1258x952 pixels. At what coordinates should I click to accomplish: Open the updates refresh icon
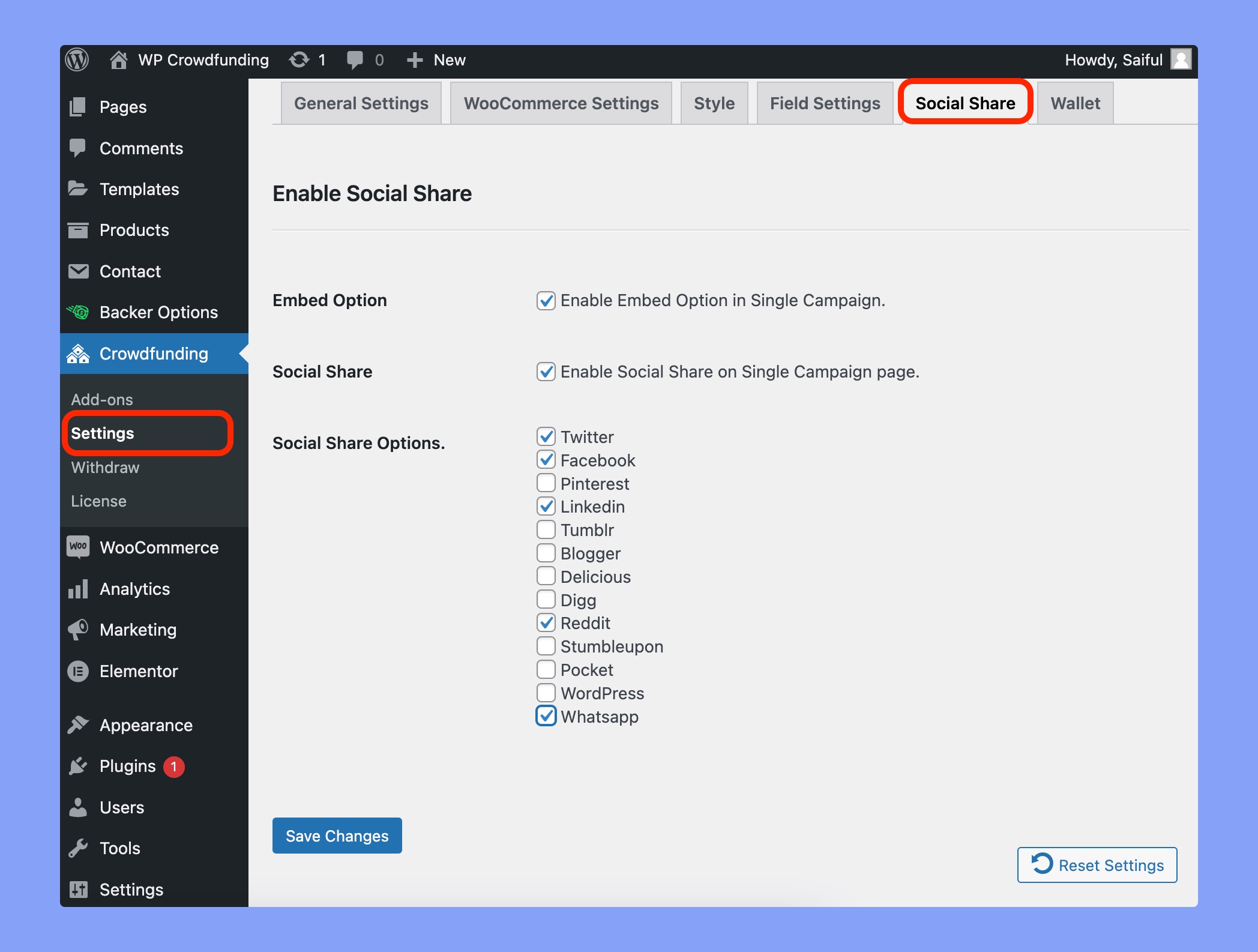tap(299, 60)
